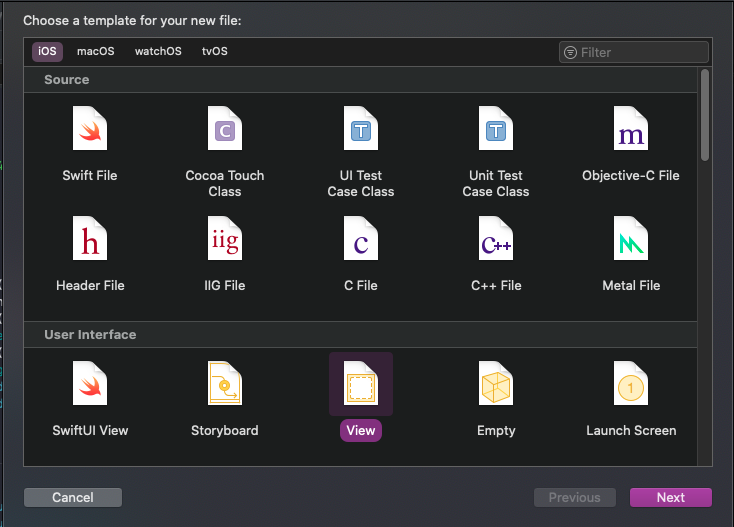Cancel the new file dialog

(x=73, y=497)
